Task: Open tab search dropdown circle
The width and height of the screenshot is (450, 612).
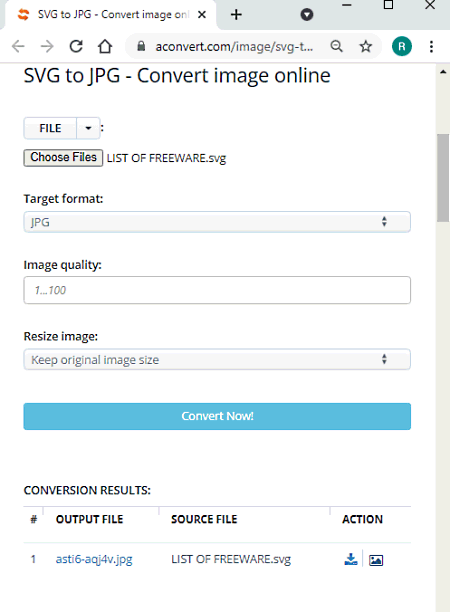Action: pyautogui.click(x=307, y=15)
